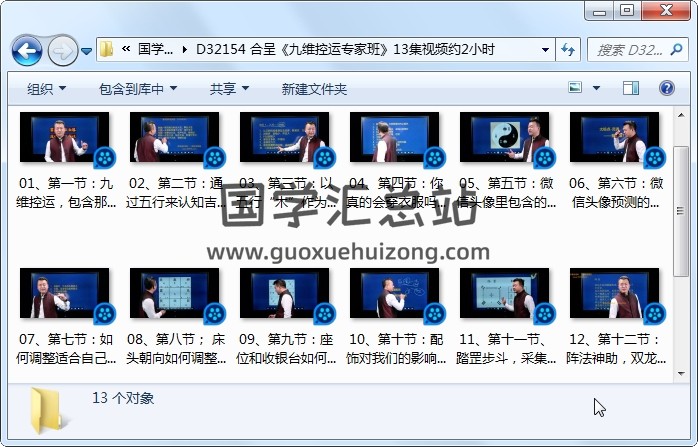Expand the arrow after 国学... breadcrumb
The height and width of the screenshot is (447, 698).
[184, 49]
